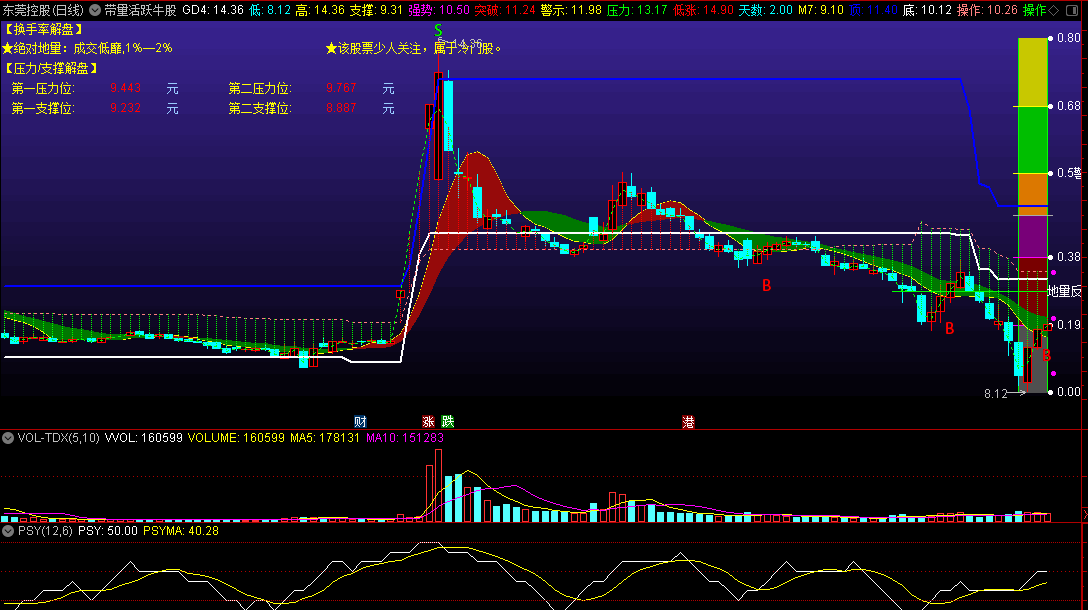
Task: Click the 天数: 2.00 value
Action: coord(765,10)
